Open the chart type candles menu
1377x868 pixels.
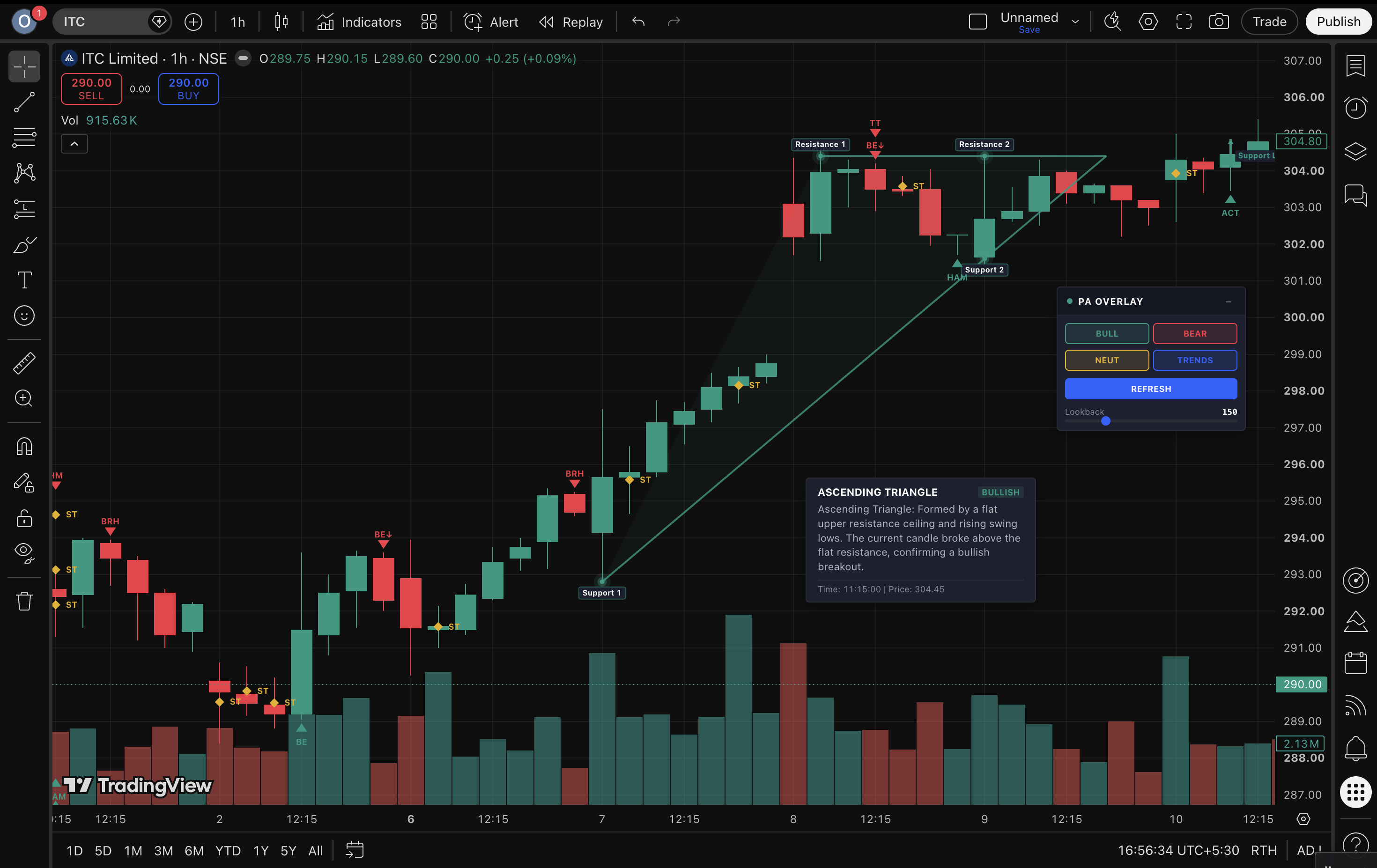click(x=281, y=22)
